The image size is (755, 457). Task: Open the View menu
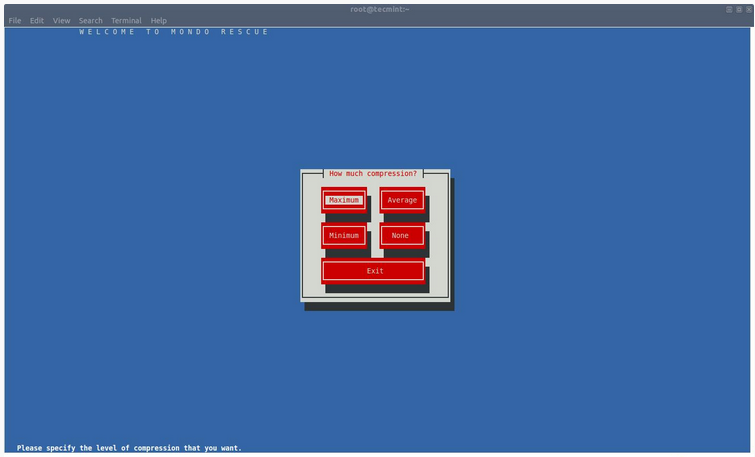click(62, 20)
